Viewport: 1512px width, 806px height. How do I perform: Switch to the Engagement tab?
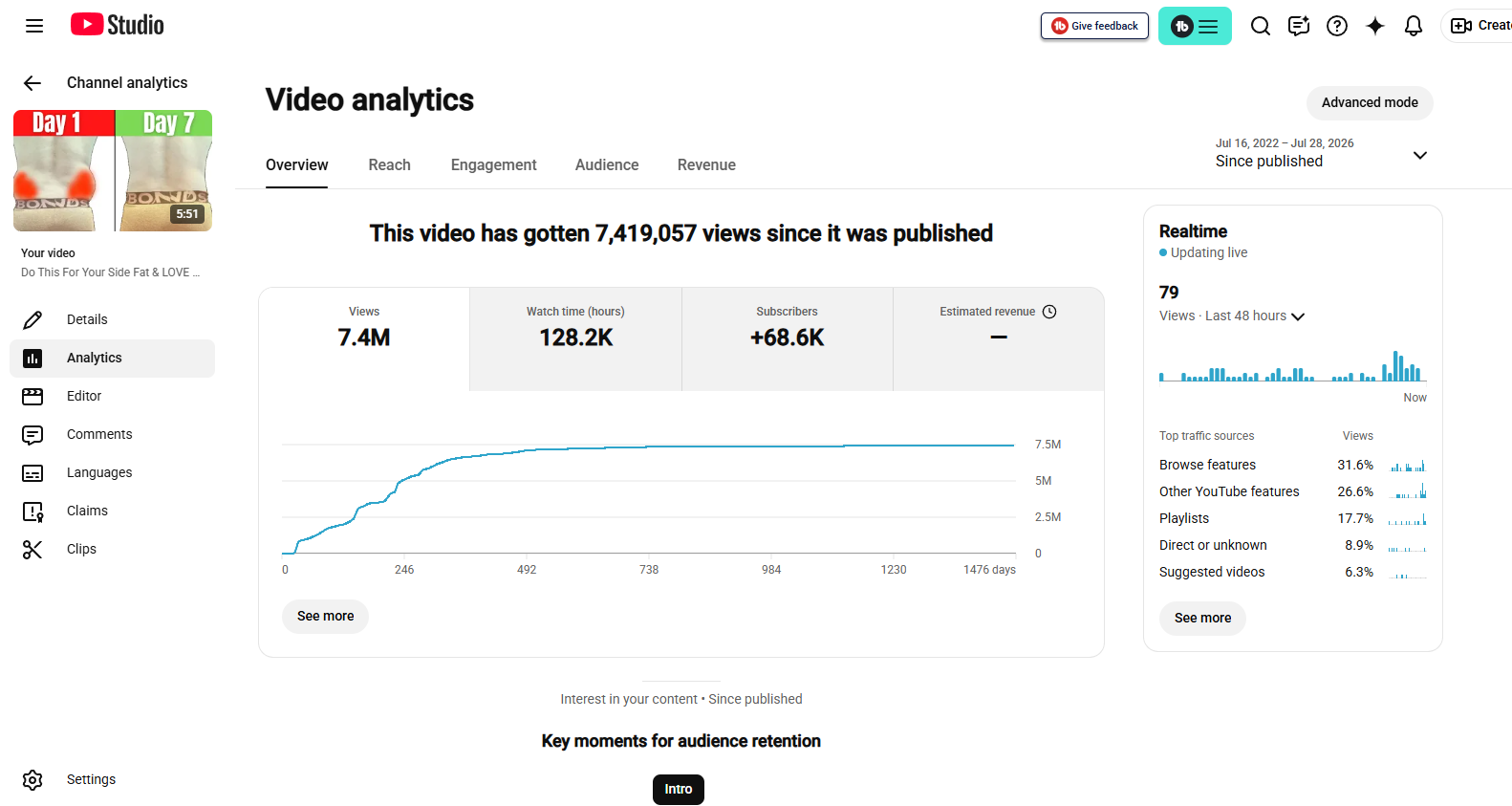(493, 165)
